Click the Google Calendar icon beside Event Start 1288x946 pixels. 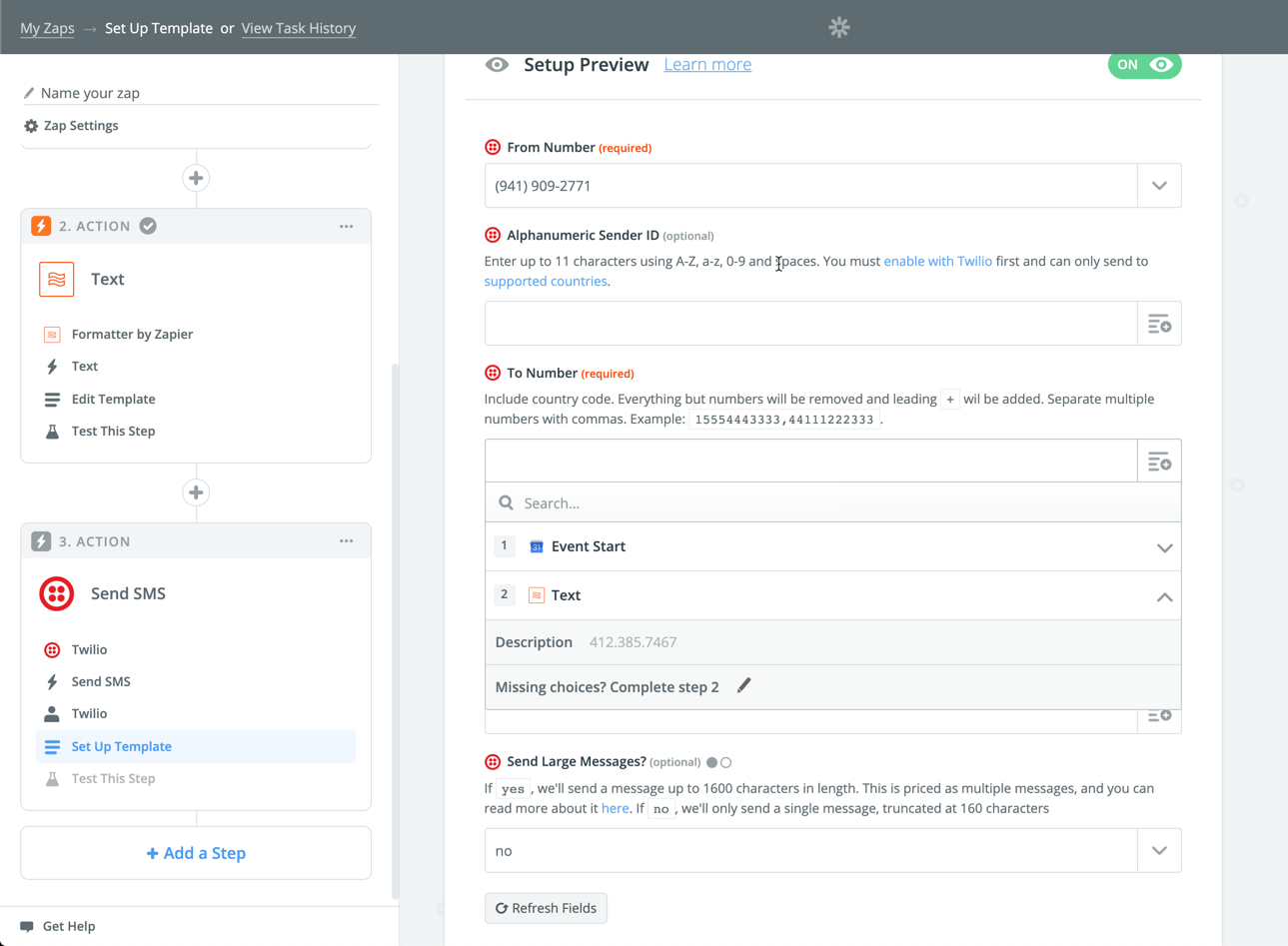point(537,546)
